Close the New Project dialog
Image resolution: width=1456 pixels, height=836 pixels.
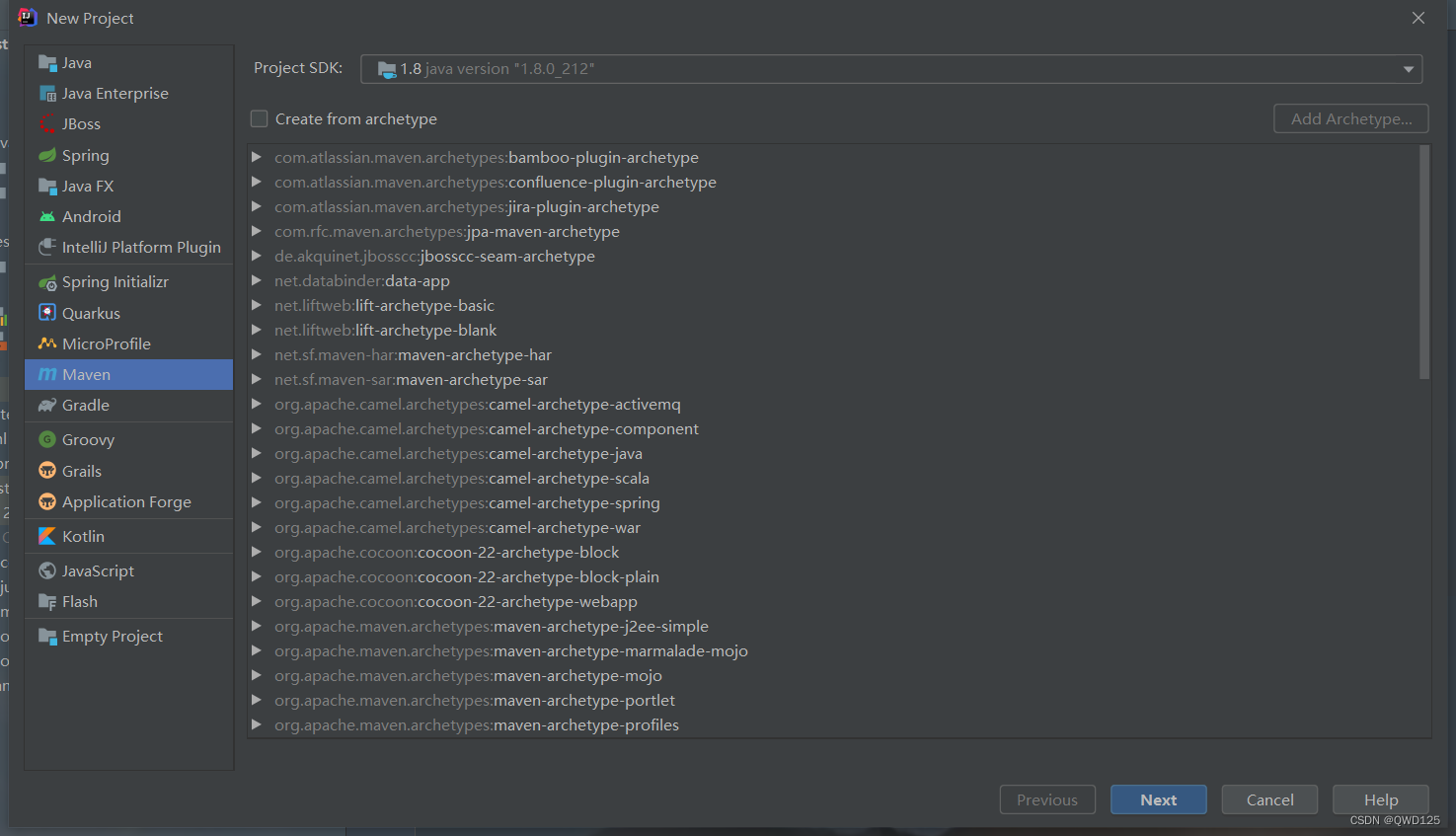click(1418, 18)
